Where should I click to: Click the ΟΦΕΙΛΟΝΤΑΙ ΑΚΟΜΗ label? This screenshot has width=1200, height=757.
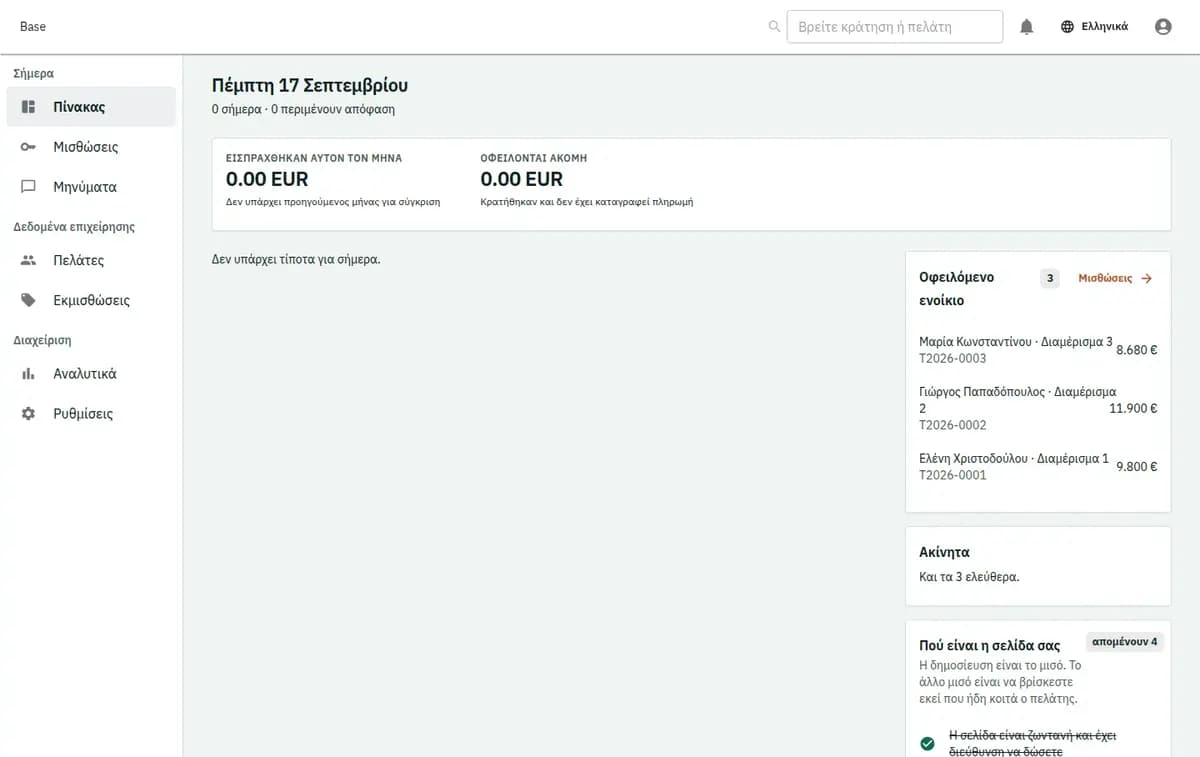[534, 158]
